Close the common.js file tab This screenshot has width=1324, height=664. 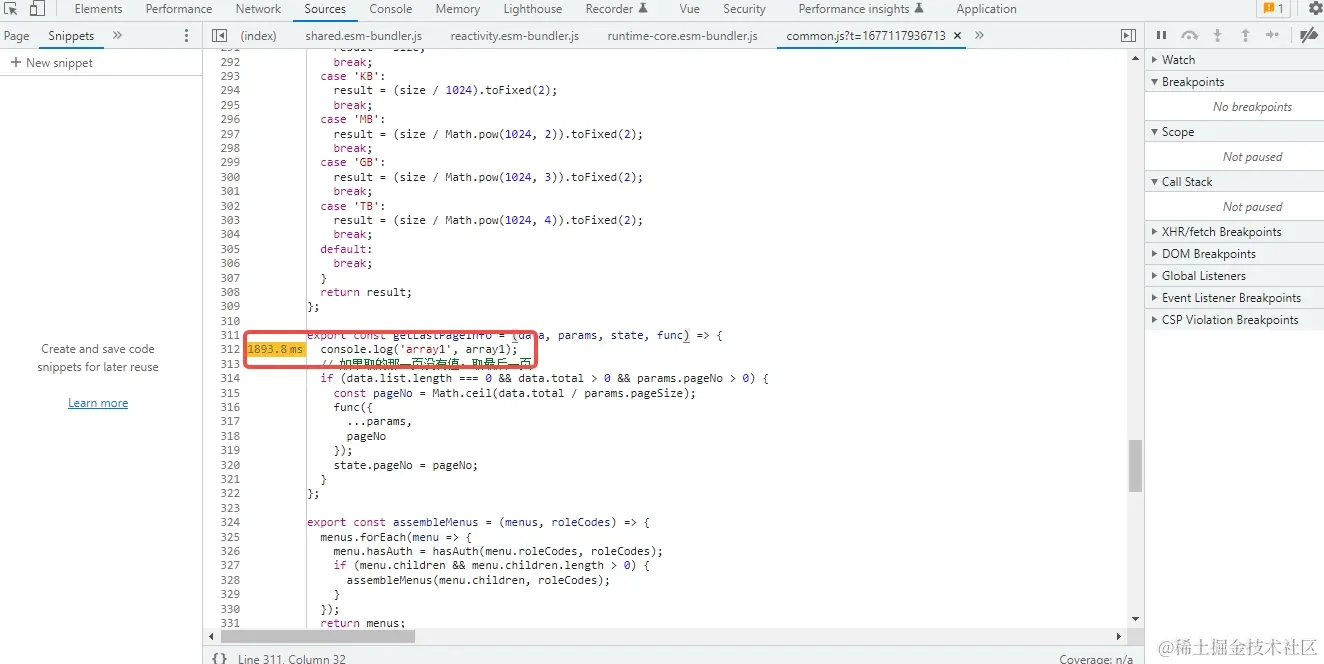pos(957,35)
